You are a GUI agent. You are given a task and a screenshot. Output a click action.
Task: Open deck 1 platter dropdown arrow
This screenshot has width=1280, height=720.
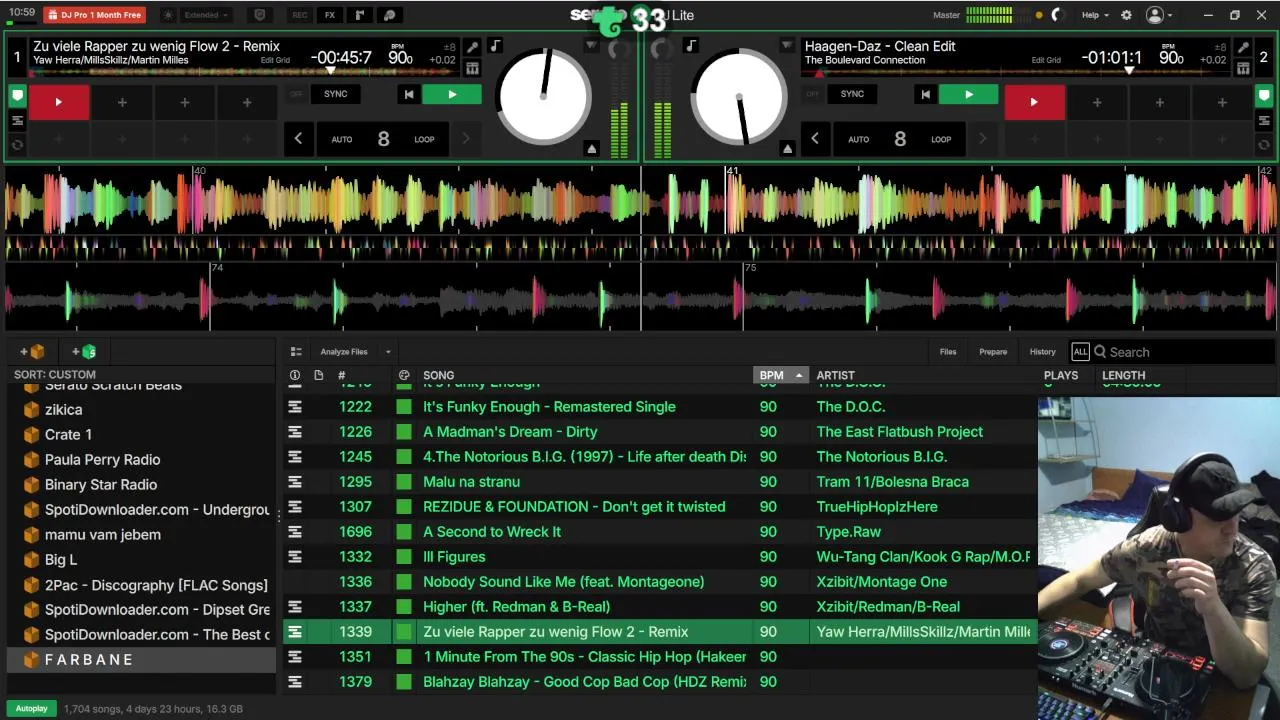point(591,46)
